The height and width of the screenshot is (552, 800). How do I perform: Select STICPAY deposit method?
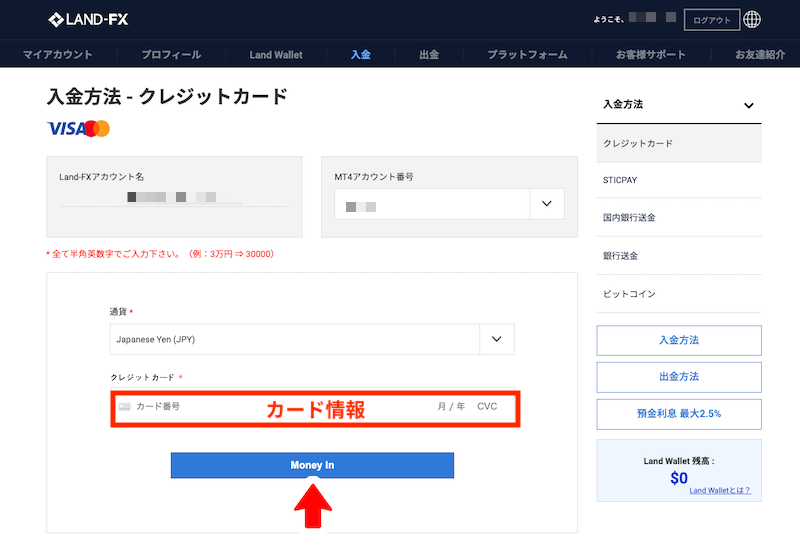(679, 180)
